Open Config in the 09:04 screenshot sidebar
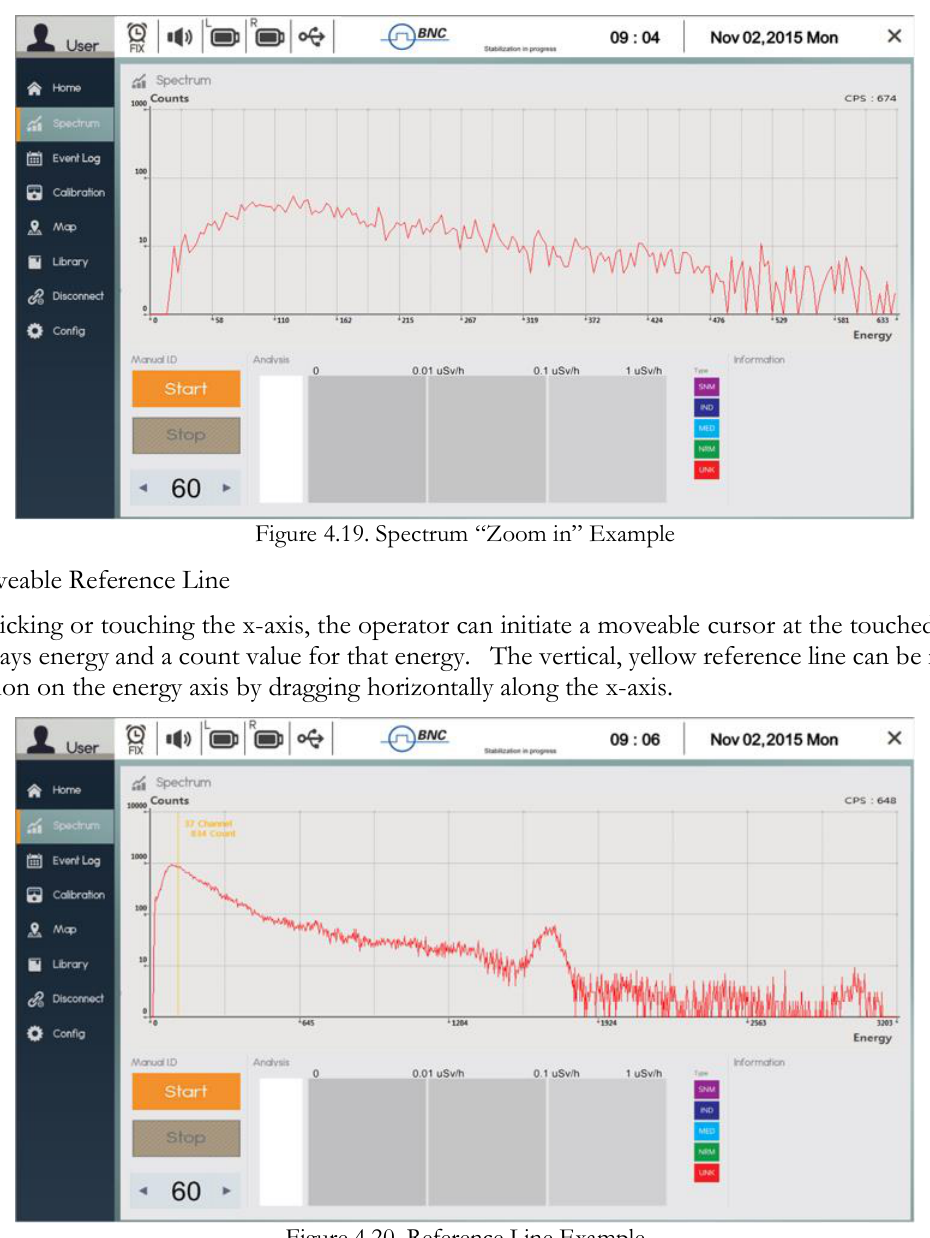 click(x=65, y=331)
